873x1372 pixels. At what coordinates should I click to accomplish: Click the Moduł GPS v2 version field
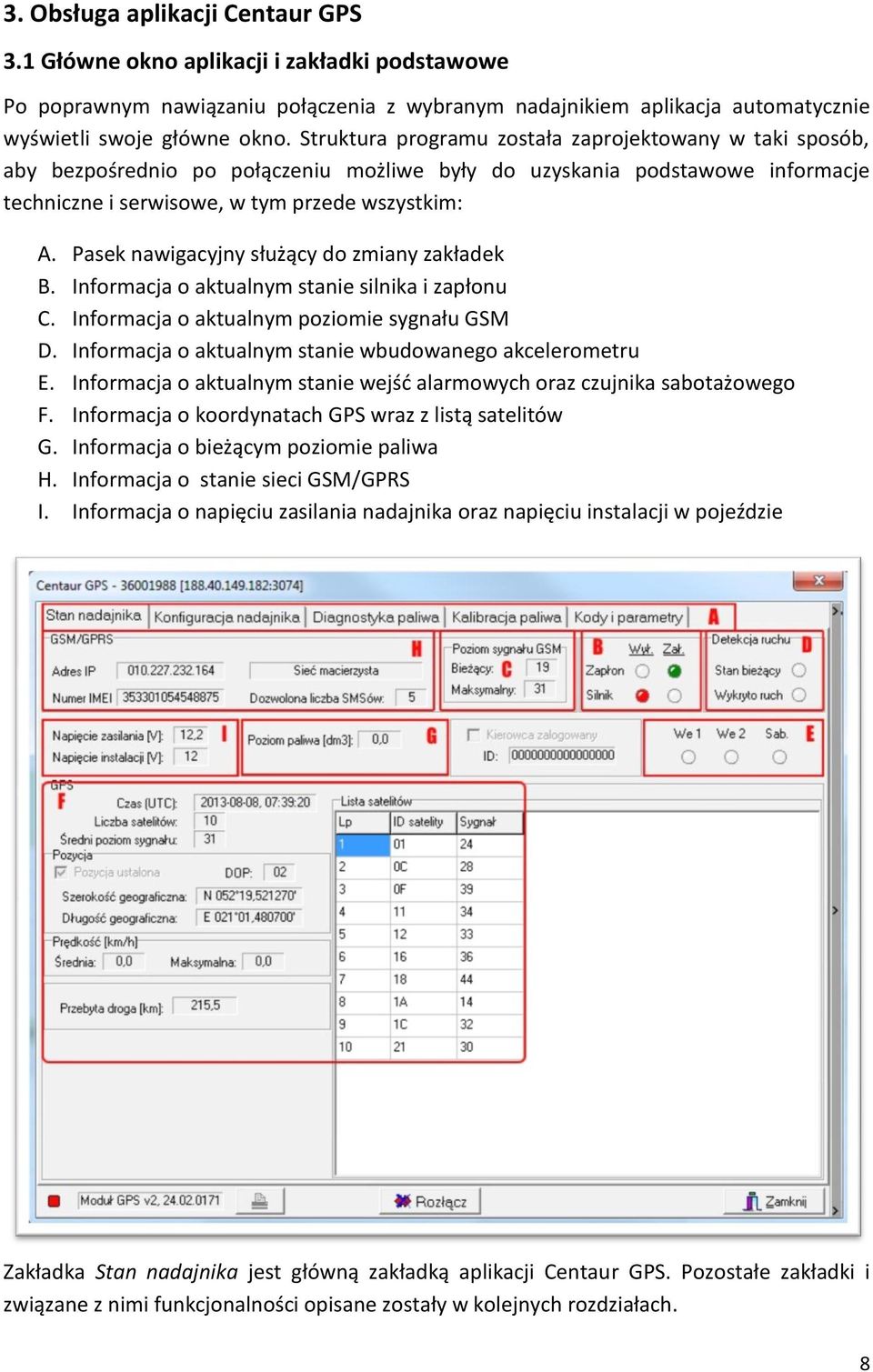click(150, 1201)
